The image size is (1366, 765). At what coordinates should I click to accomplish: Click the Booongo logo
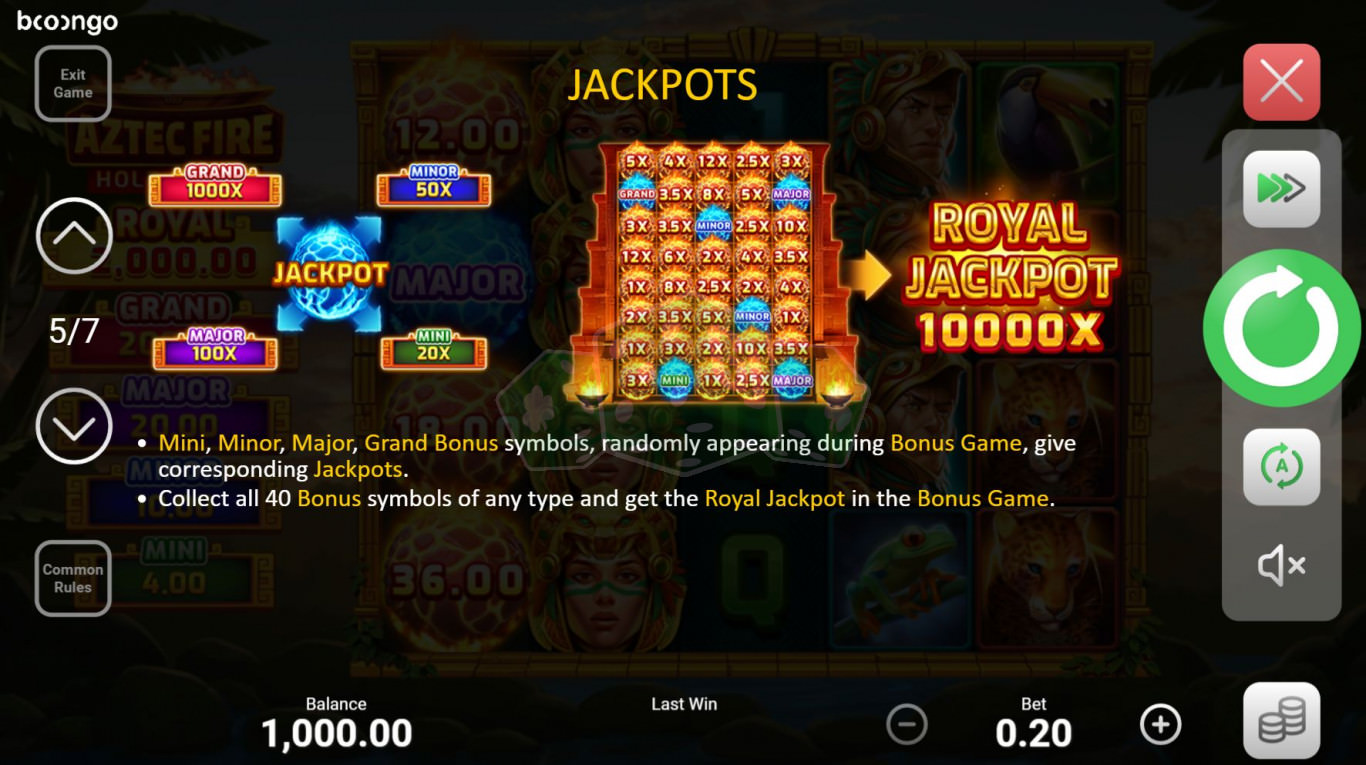point(67,21)
